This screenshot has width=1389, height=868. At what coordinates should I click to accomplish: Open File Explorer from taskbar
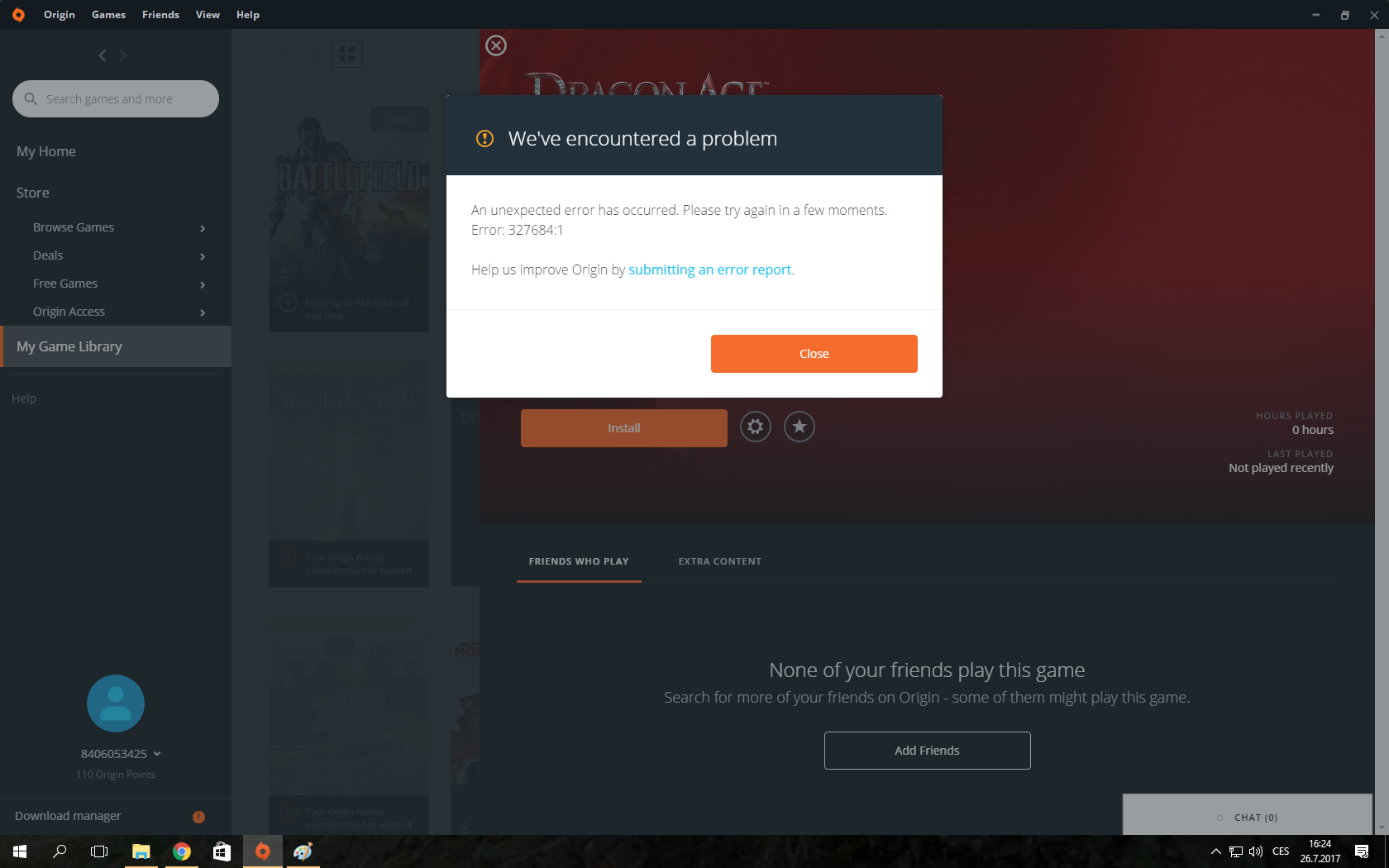(141, 851)
